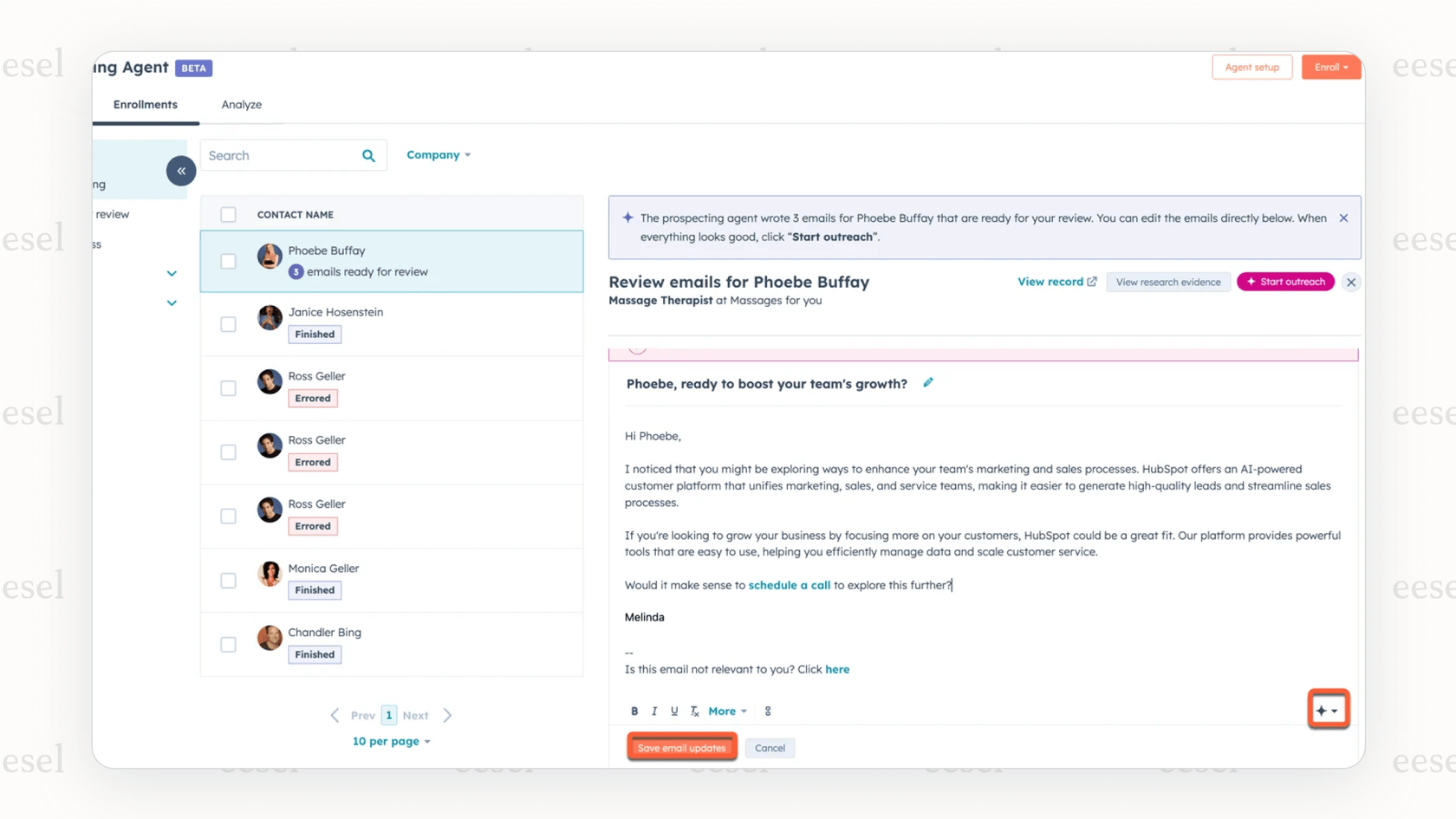Toggle bold formatting in the email editor

click(634, 711)
